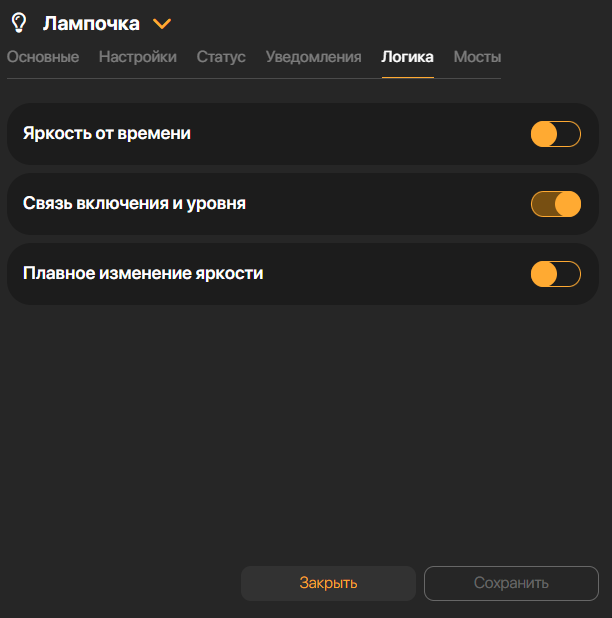
Task: Open the Мосты tab
Action: coord(477,57)
